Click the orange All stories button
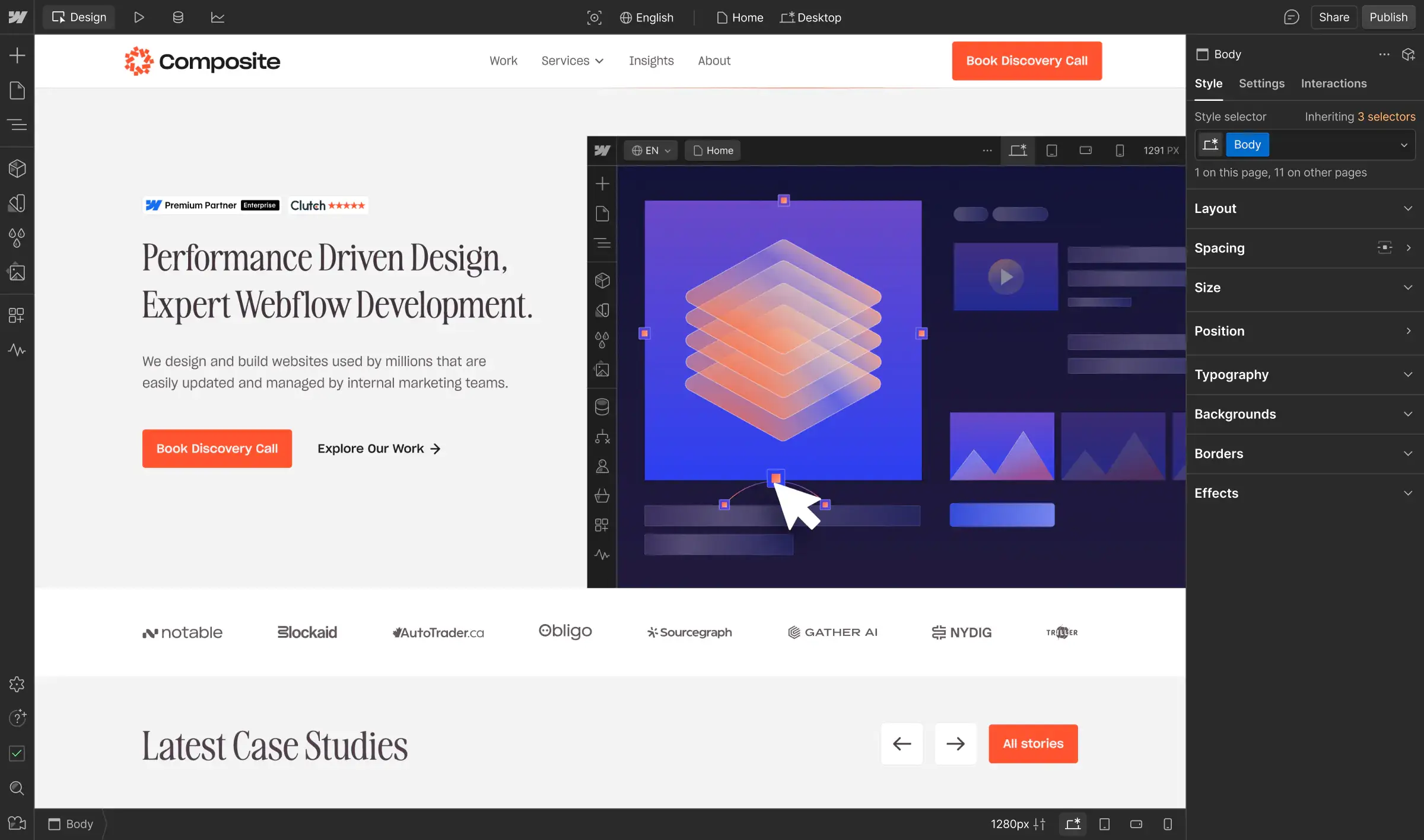The image size is (1424, 840). (x=1032, y=743)
